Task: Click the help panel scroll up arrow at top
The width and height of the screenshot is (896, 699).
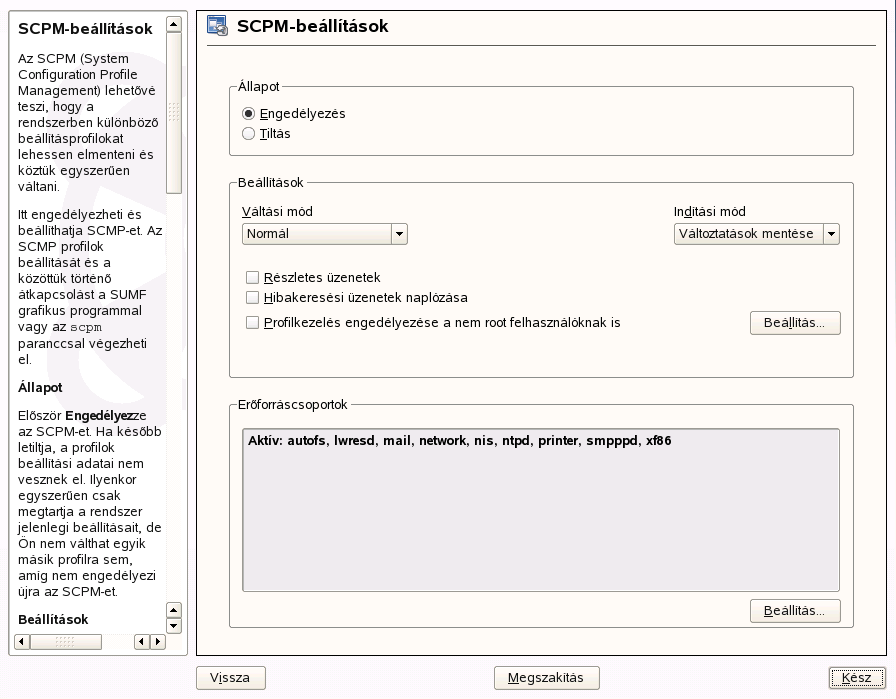Action: [174, 24]
